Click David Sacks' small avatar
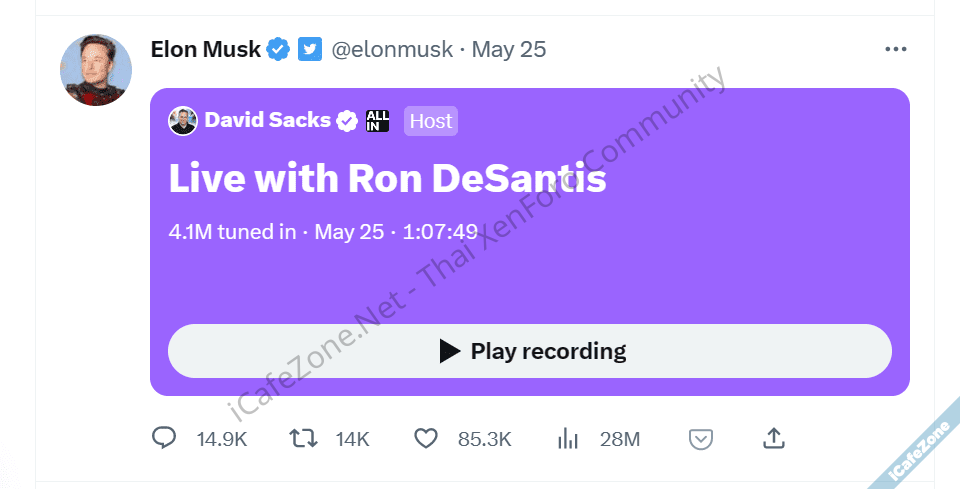 pos(183,121)
